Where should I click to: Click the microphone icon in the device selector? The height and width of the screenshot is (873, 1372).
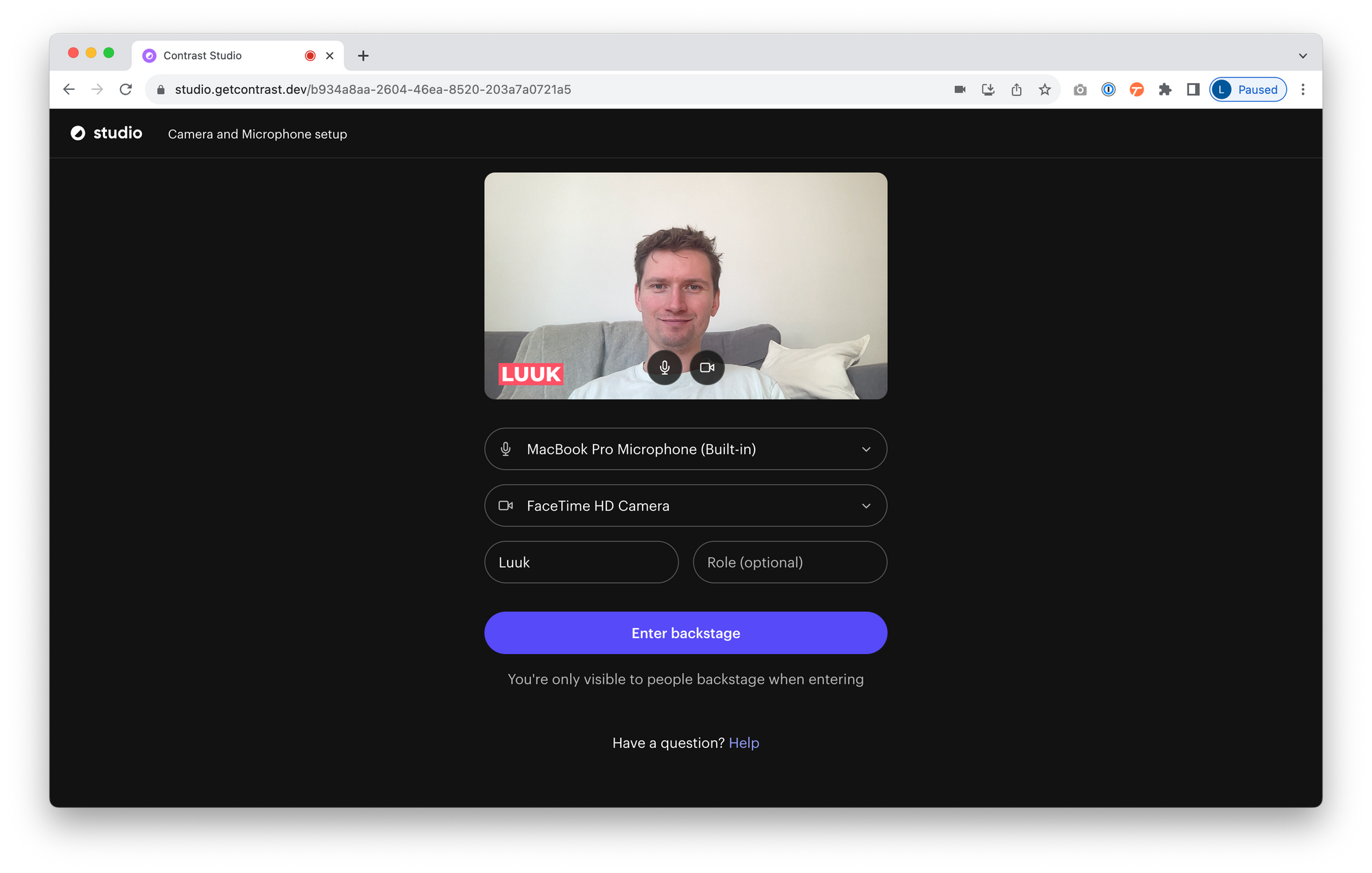pyautogui.click(x=506, y=449)
